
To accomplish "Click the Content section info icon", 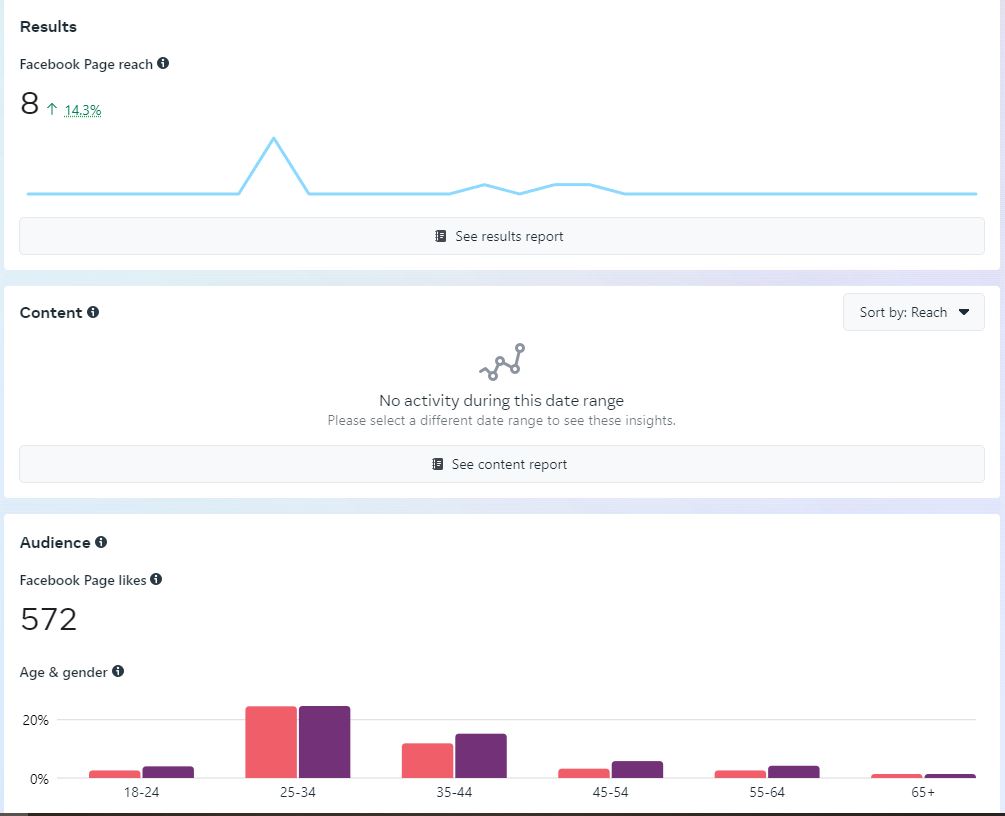I will click(x=93, y=312).
